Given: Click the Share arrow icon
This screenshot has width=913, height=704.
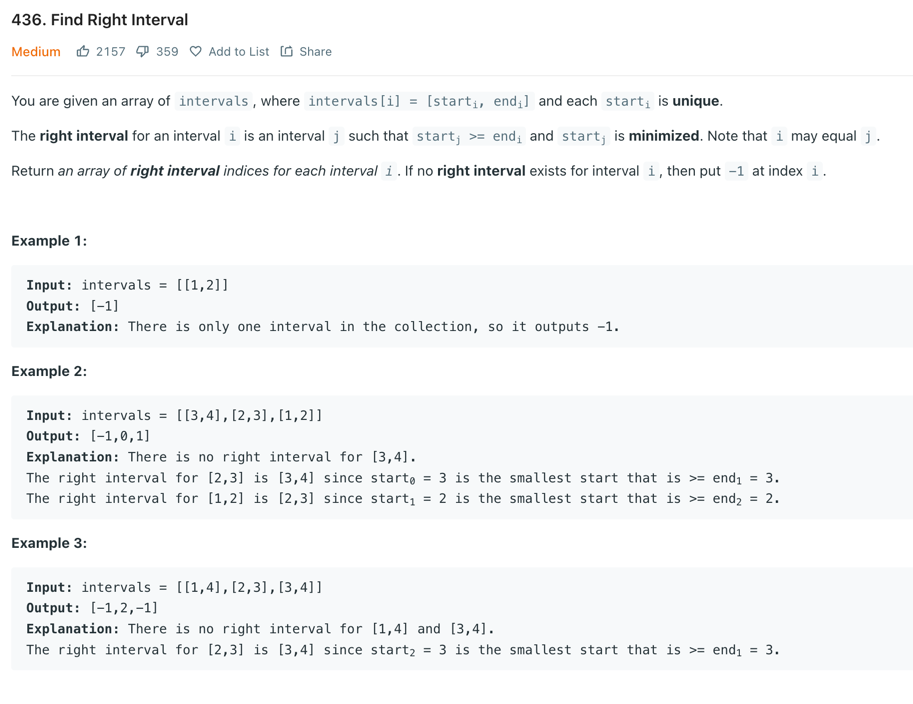Looking at the screenshot, I should (286, 51).
